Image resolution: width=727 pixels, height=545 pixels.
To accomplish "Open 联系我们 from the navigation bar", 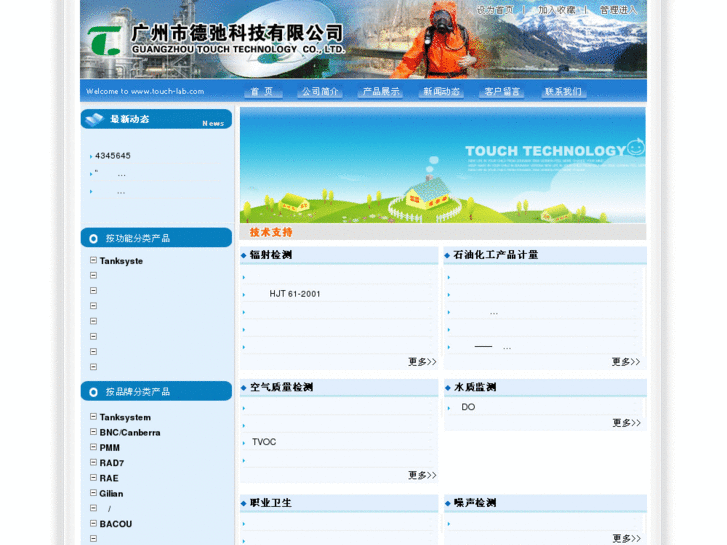I will coord(563,92).
